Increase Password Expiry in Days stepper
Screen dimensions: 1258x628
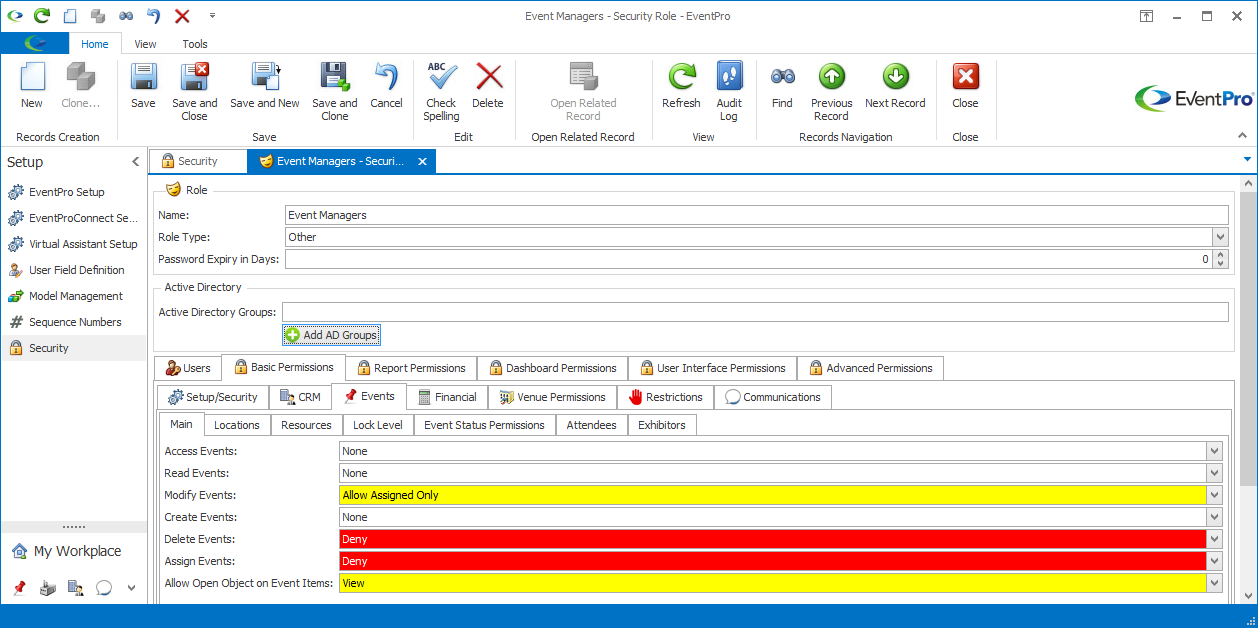1220,255
